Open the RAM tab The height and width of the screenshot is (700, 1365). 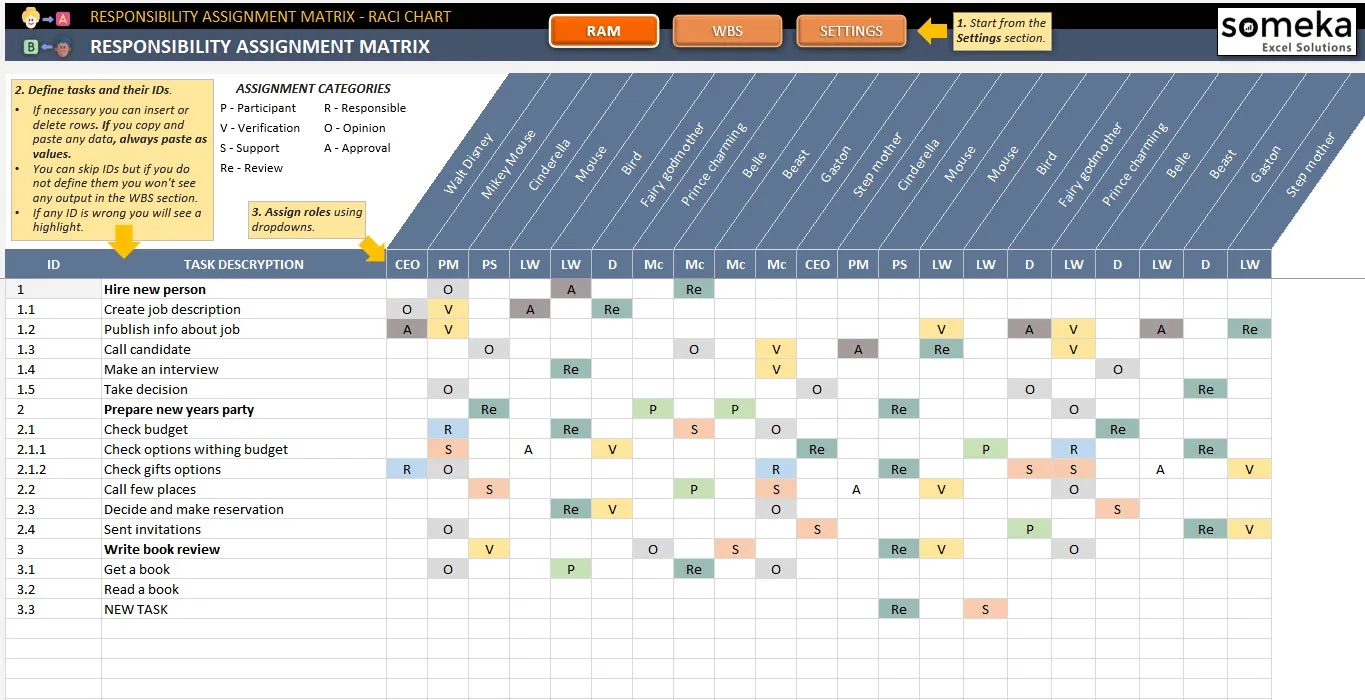(604, 31)
